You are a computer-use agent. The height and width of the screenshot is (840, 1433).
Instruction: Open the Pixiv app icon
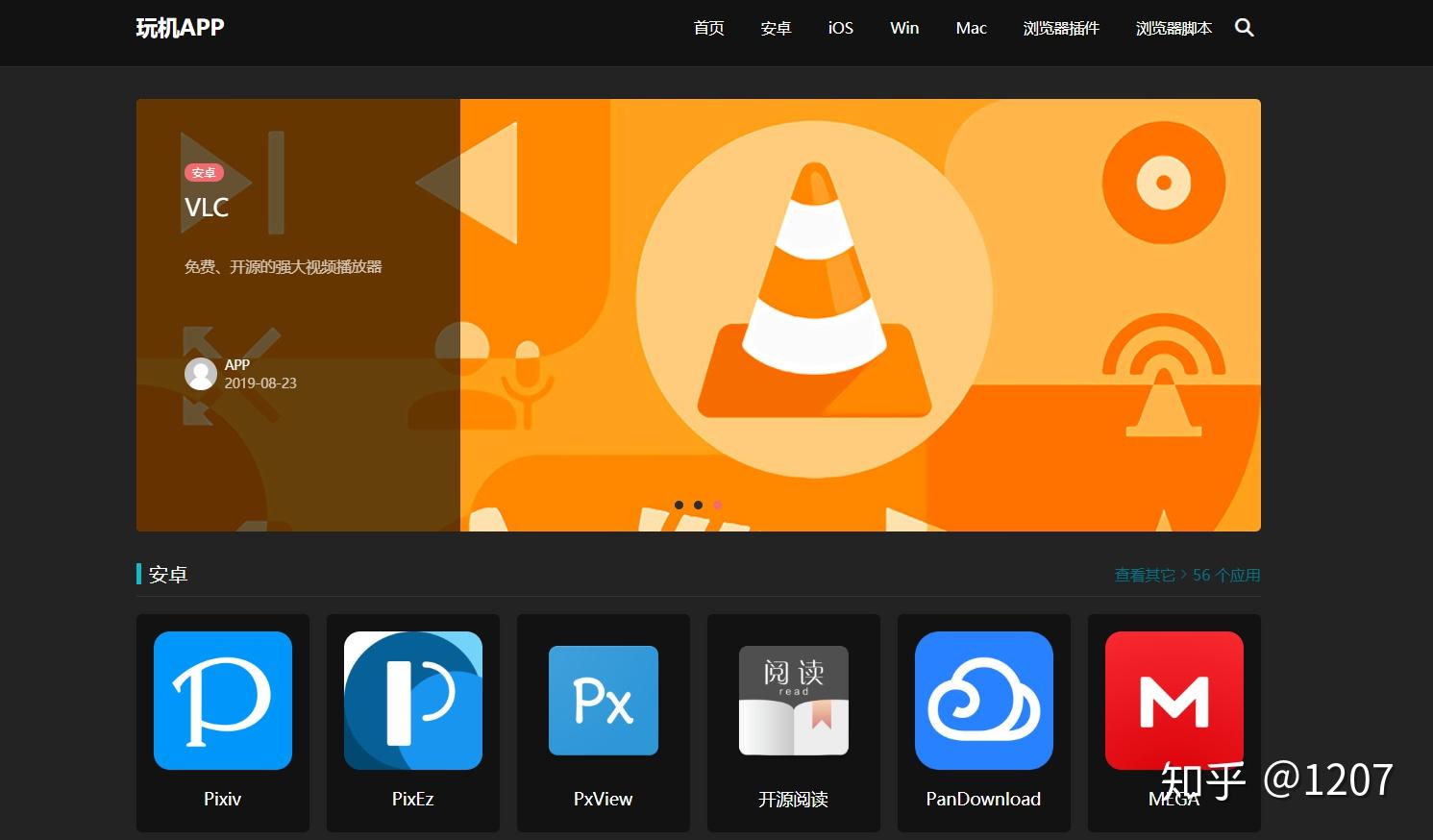coord(223,701)
